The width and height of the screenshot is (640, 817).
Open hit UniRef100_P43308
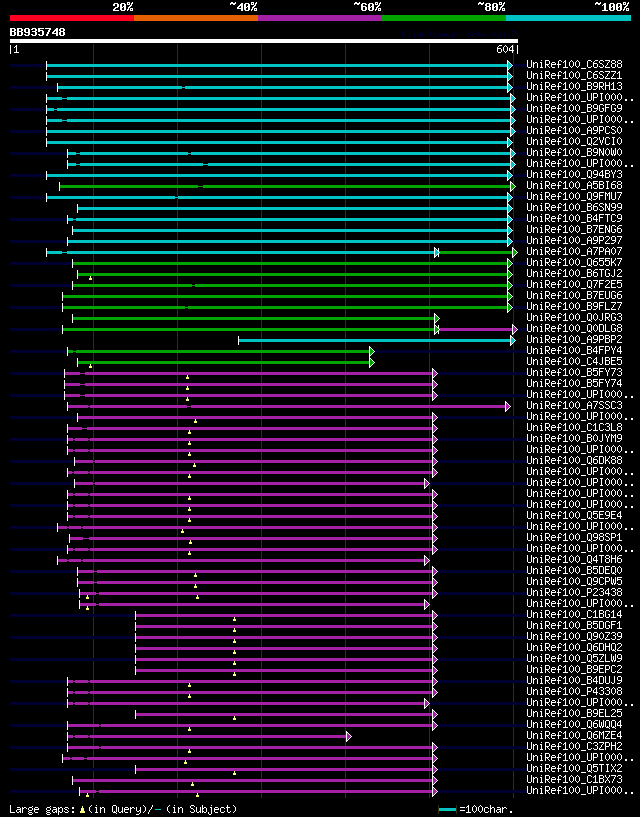coord(574,691)
